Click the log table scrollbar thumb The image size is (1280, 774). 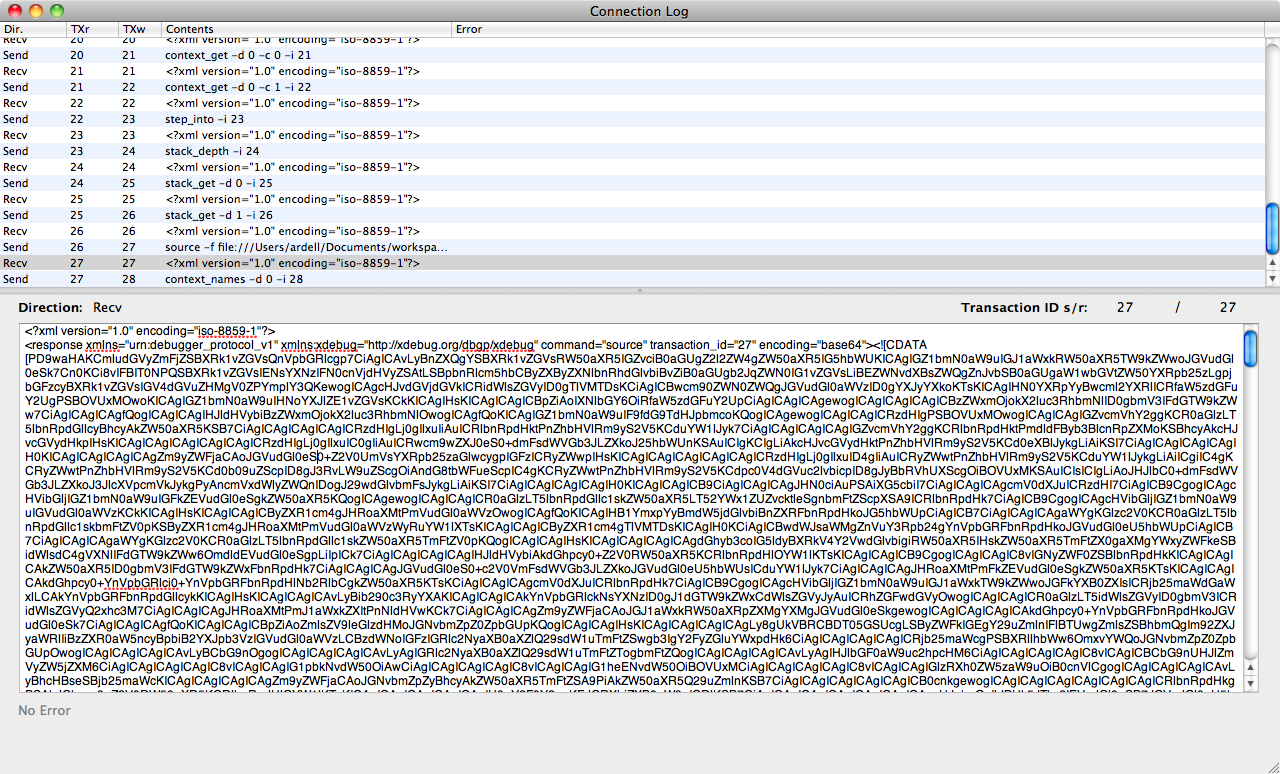coord(1272,229)
